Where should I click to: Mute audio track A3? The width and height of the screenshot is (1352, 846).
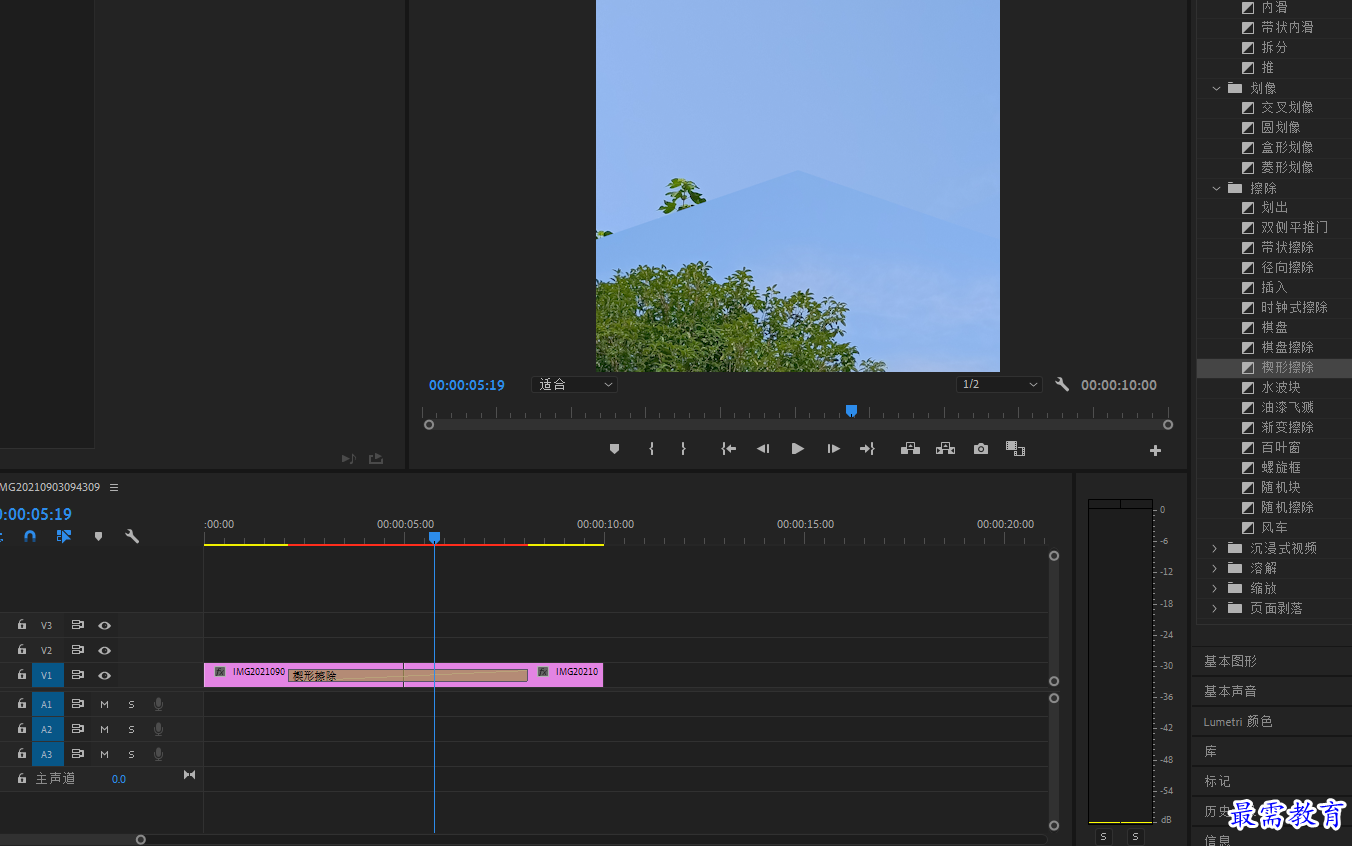pos(104,754)
